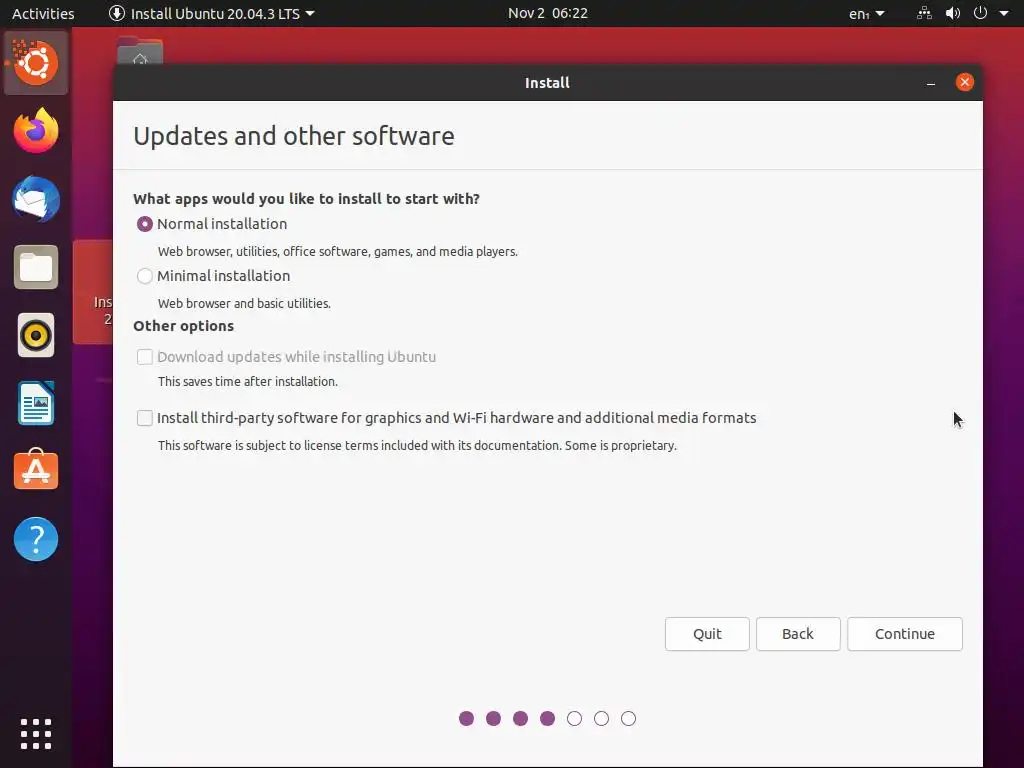Click Continue to proceed with installation
The image size is (1024, 768).
[904, 634]
